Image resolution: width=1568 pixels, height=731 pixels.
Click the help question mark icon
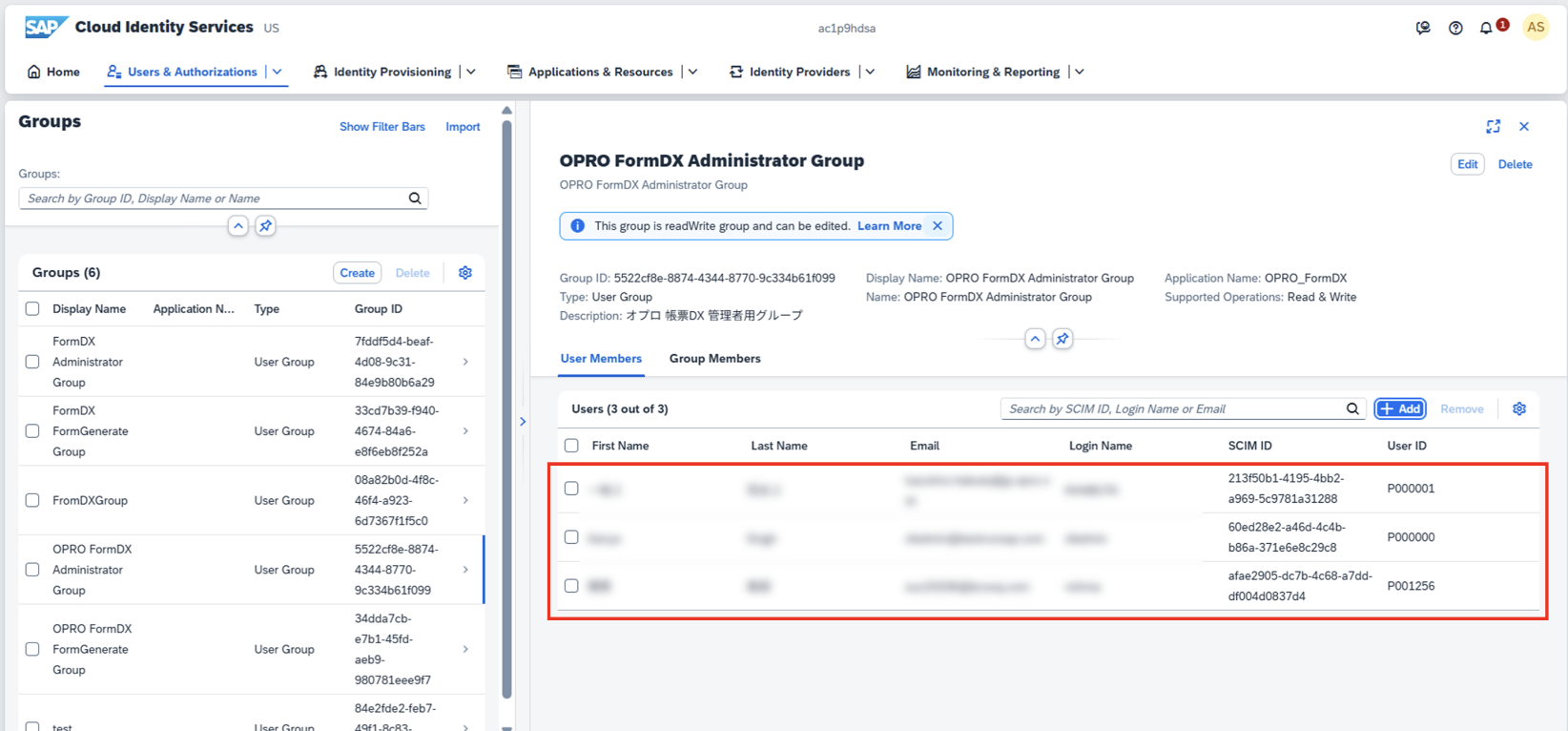pyautogui.click(x=1455, y=29)
